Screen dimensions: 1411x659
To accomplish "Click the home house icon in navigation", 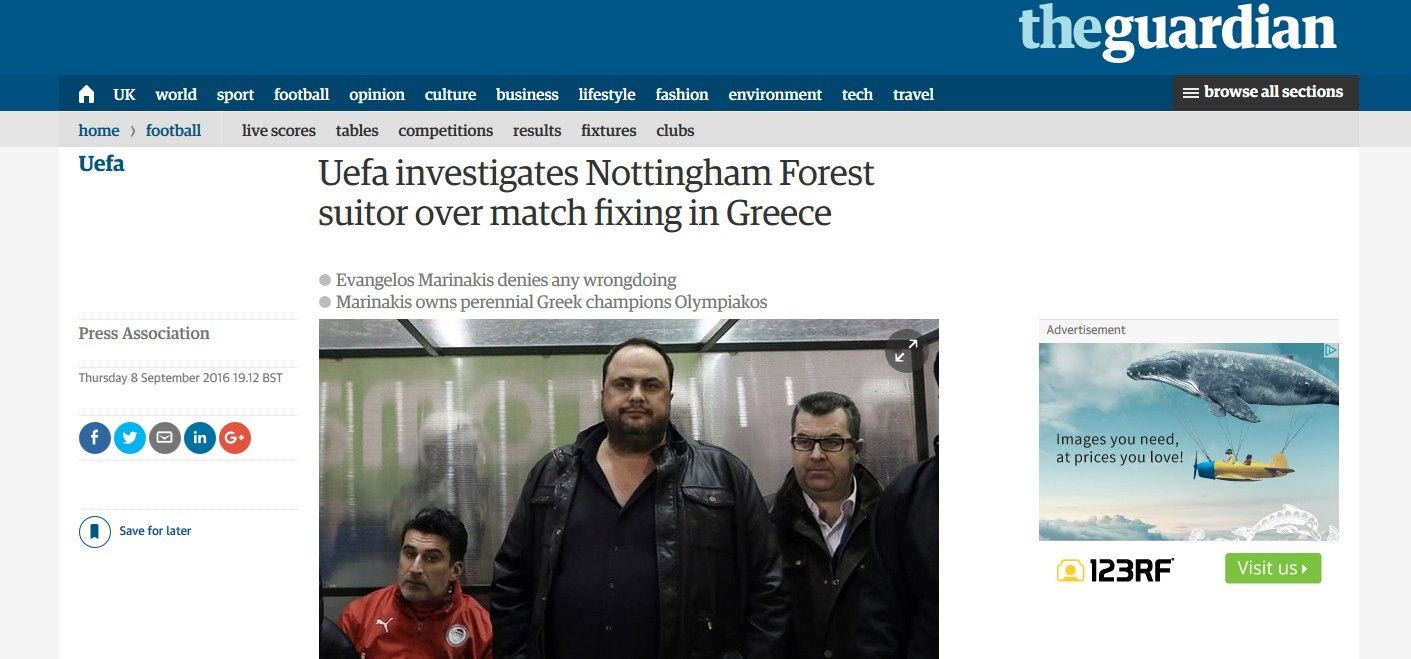I will point(86,94).
